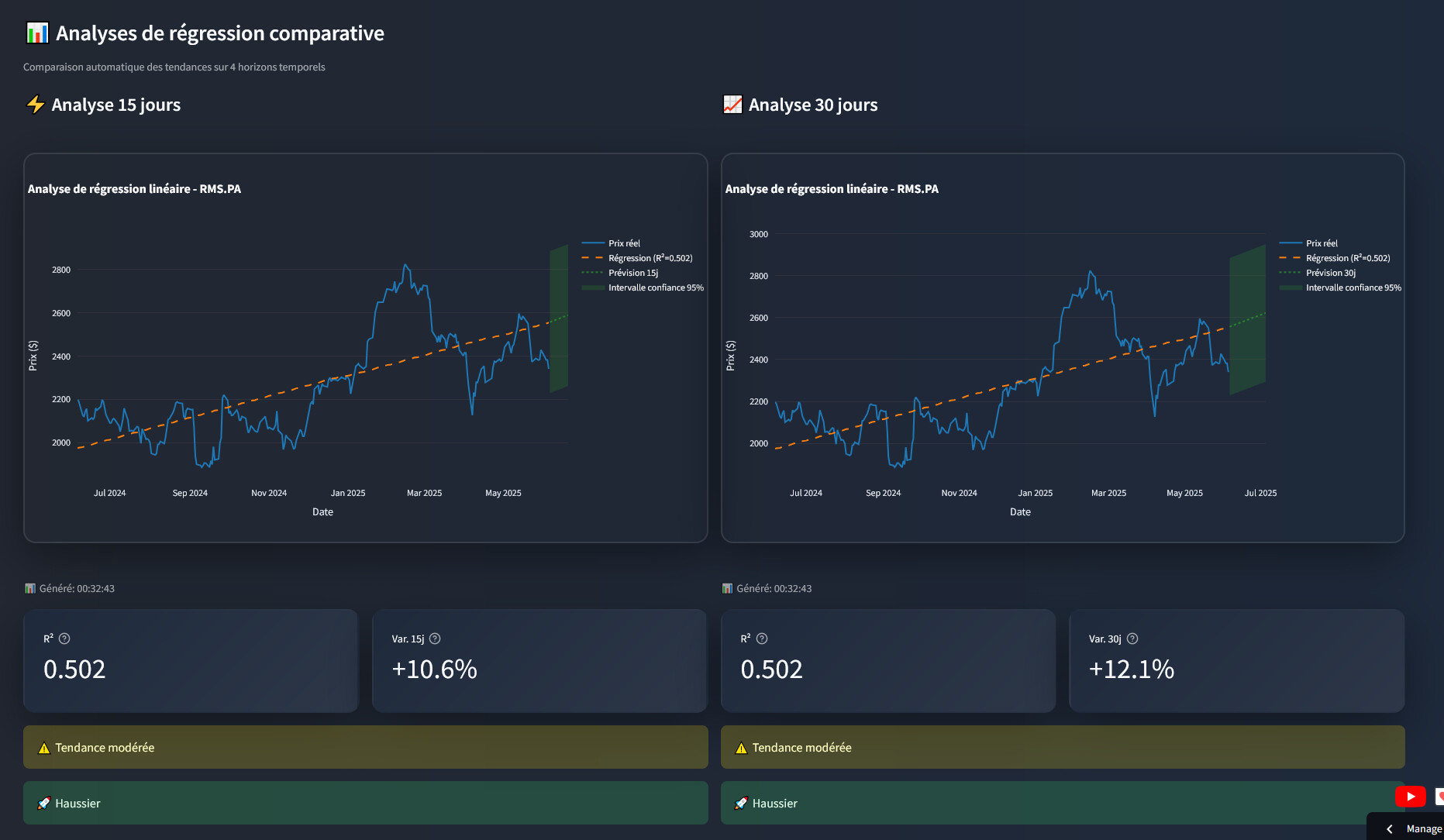
Task: Click Tendance modérée alert in 30 jours section
Action: point(1062,747)
